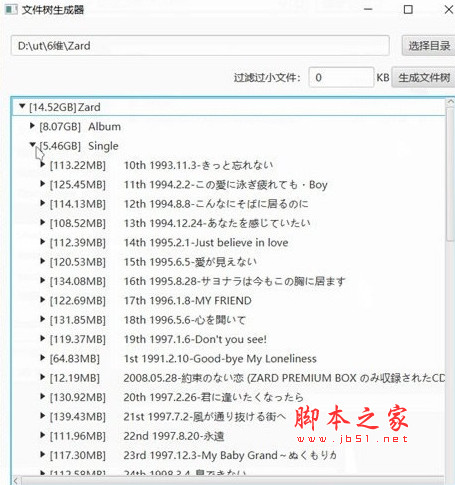
Task: Click the [12.19MB] size value
Action: [x=75, y=378]
